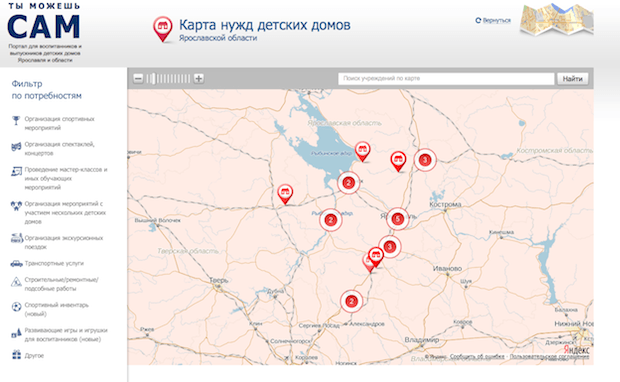Click the folded map thumbnail in header
The width and height of the screenshot is (620, 382).
click(x=556, y=21)
